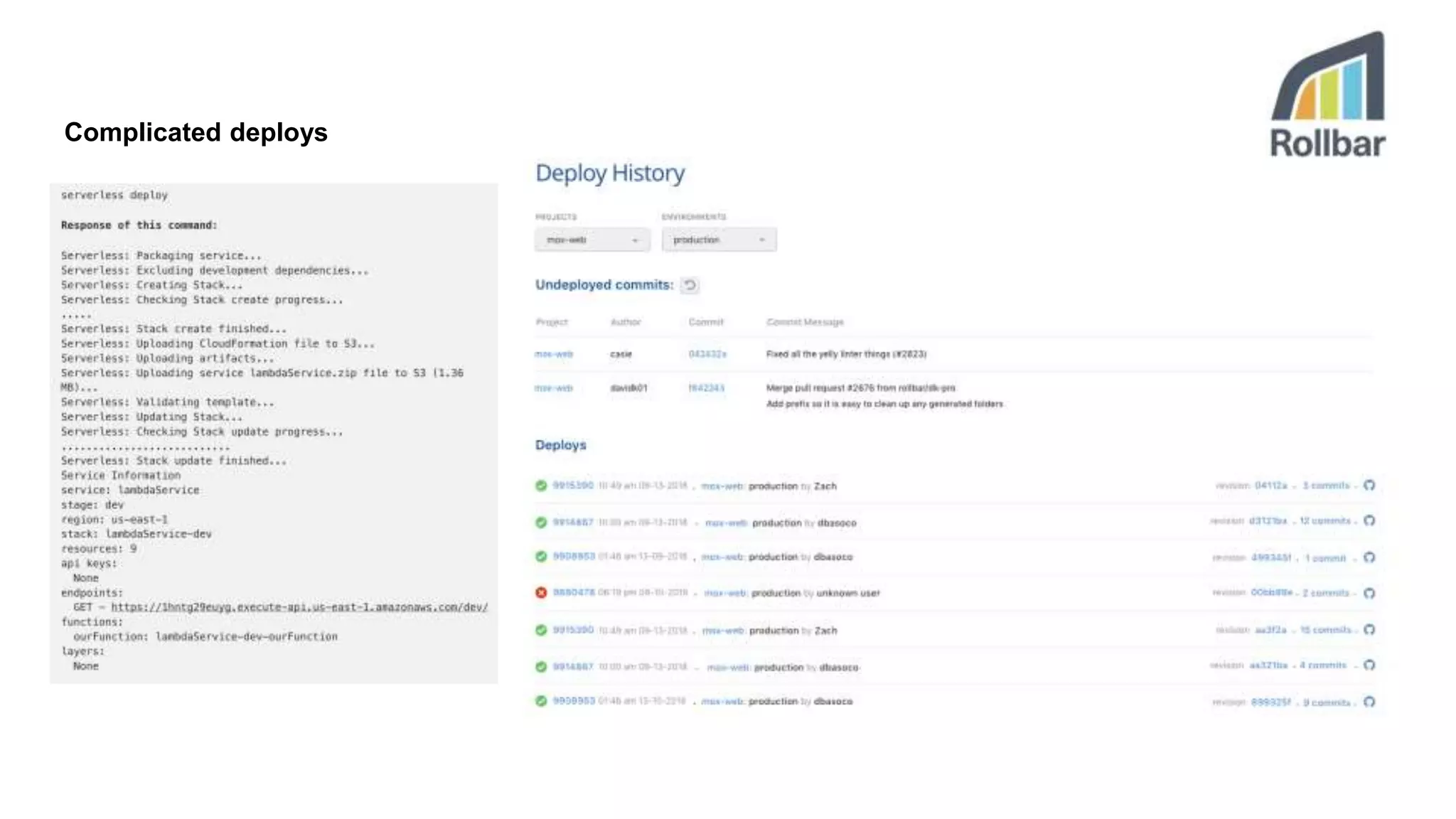The image size is (1456, 819).
Task: Open the commit hash link in davidk01's row
Action: pos(706,388)
